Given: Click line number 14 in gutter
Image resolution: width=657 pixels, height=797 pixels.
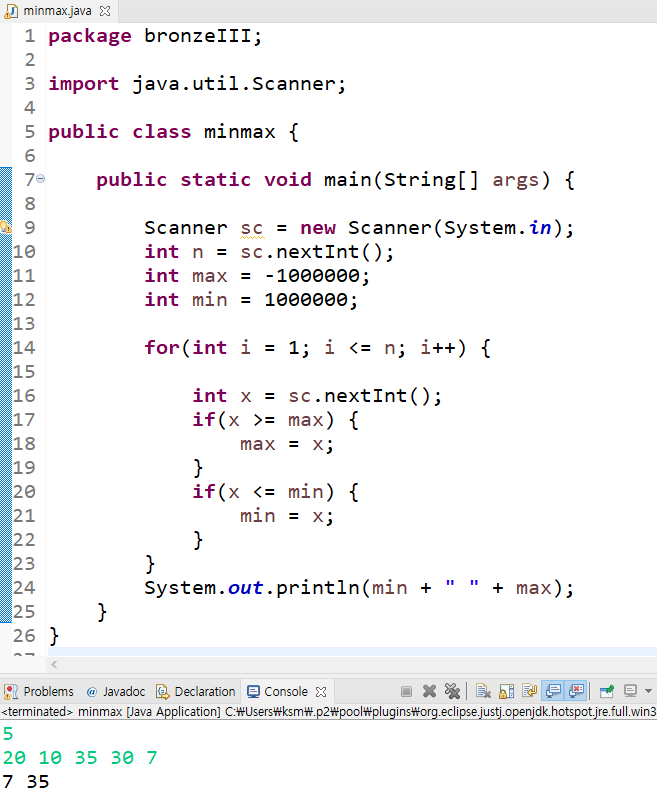Looking at the screenshot, I should (24, 348).
